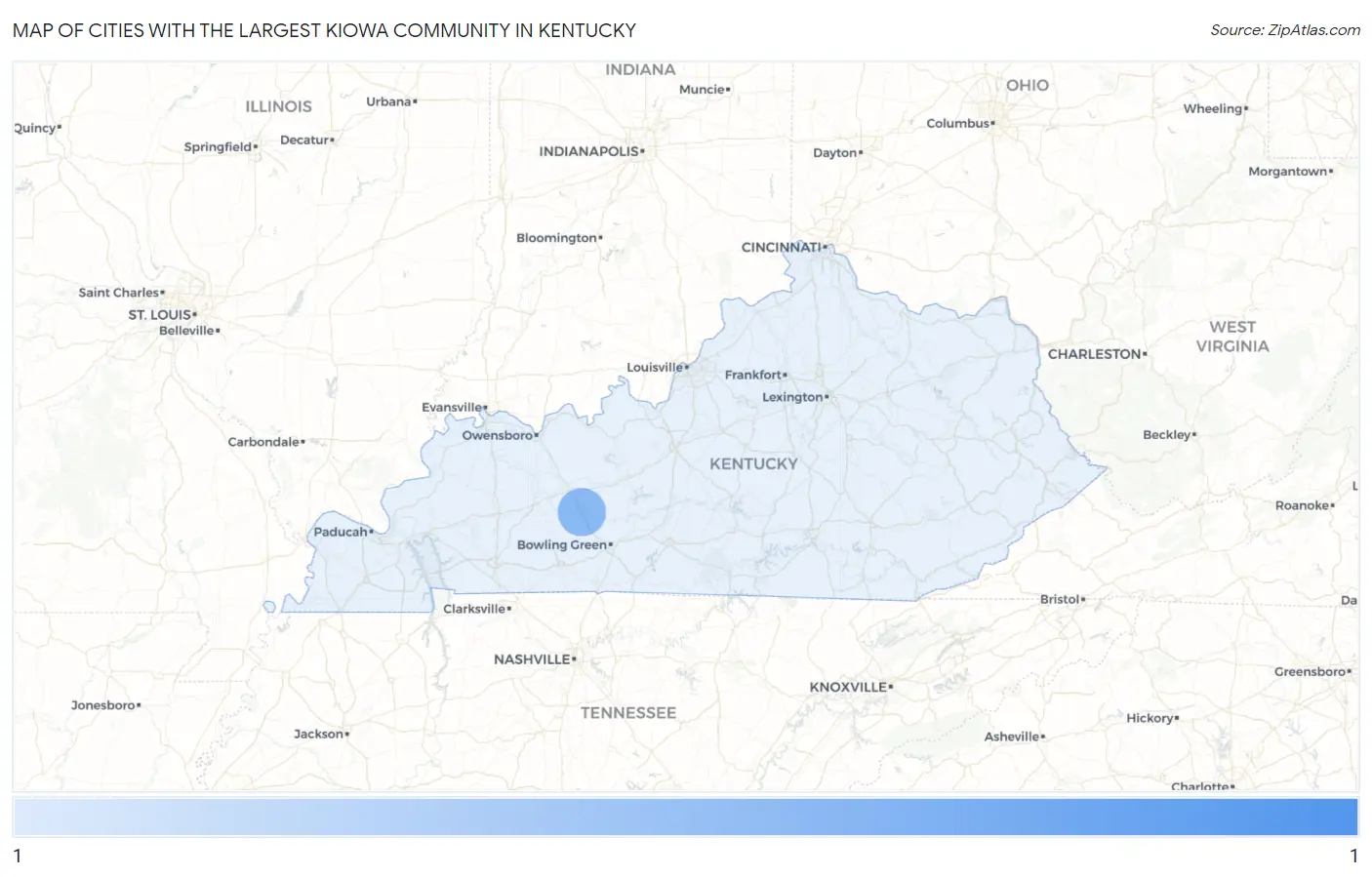This screenshot has width=1372, height=877.
Task: Click the Evansville city label
Action: (x=452, y=408)
